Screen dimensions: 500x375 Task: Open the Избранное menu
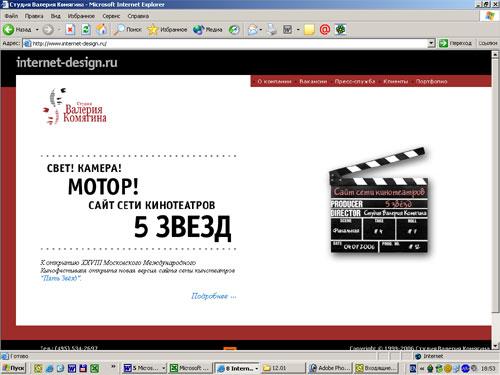coord(81,16)
